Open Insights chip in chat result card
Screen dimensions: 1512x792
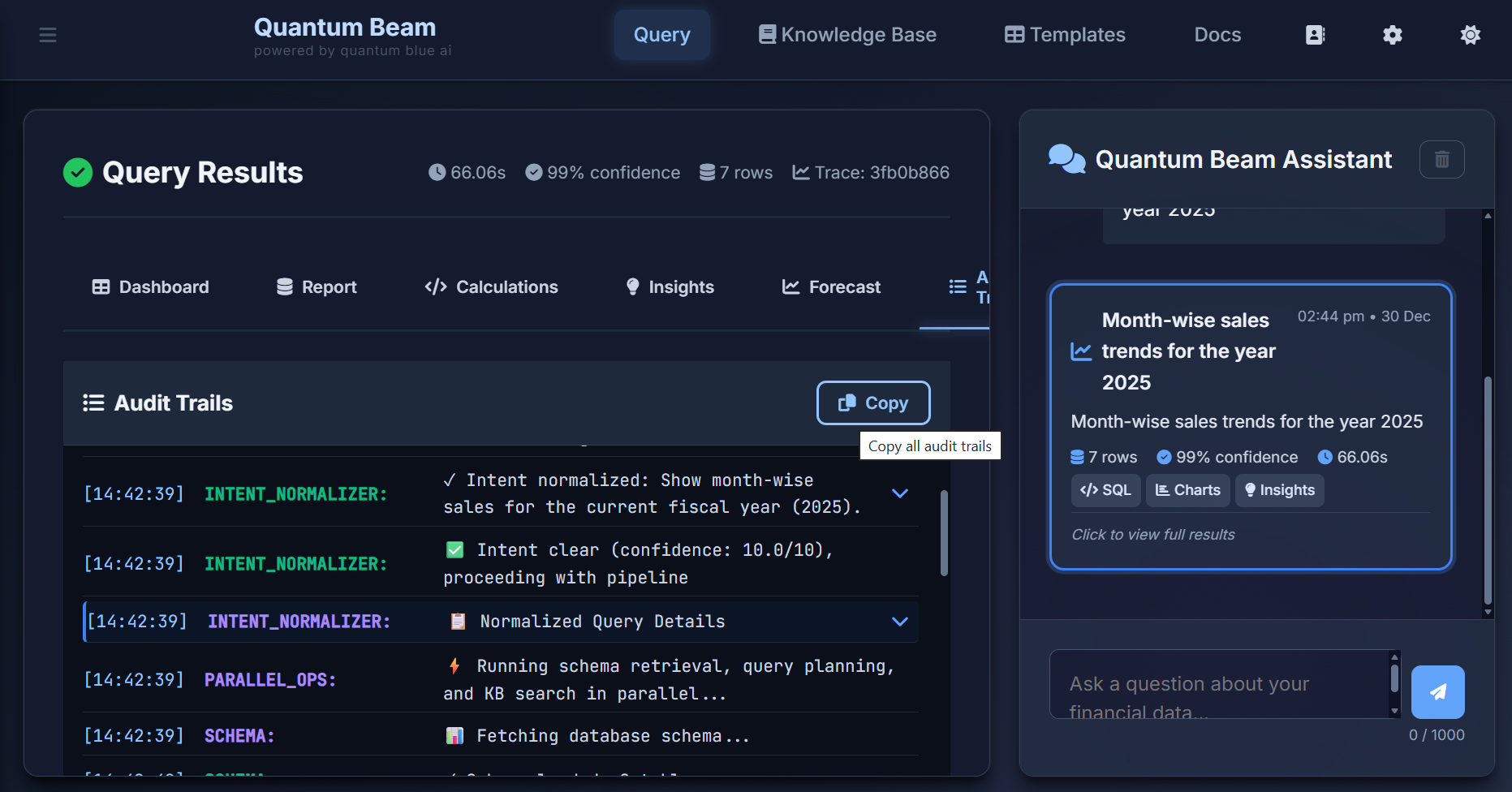1280,490
